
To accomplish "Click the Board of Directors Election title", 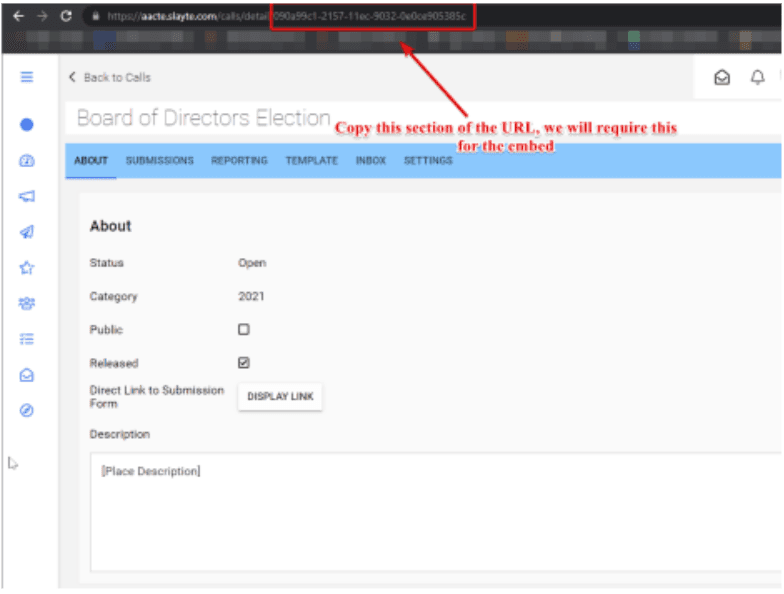I will coord(204,118).
